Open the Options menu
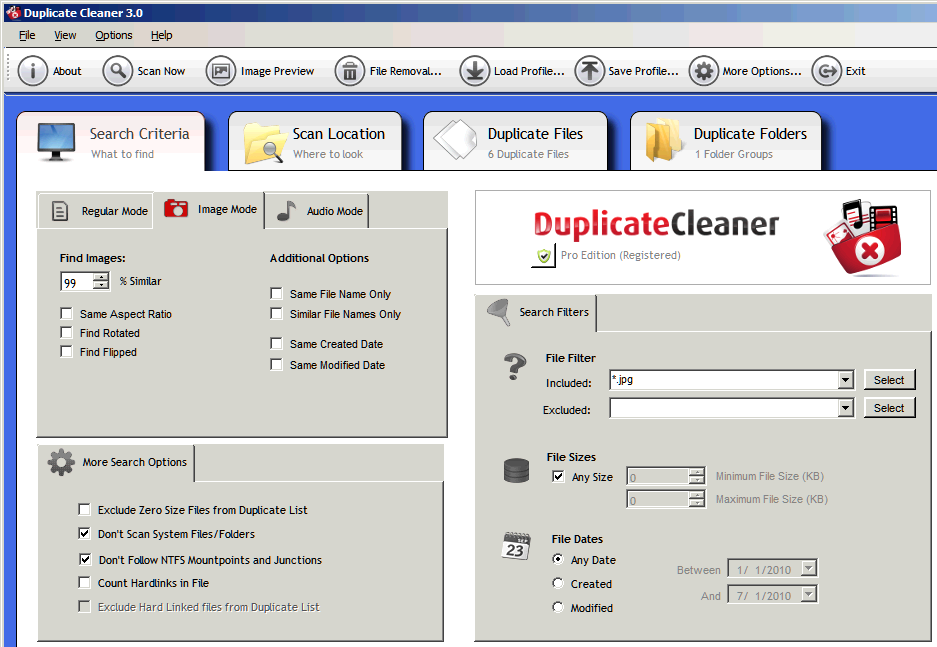The image size is (937, 647). pos(114,35)
